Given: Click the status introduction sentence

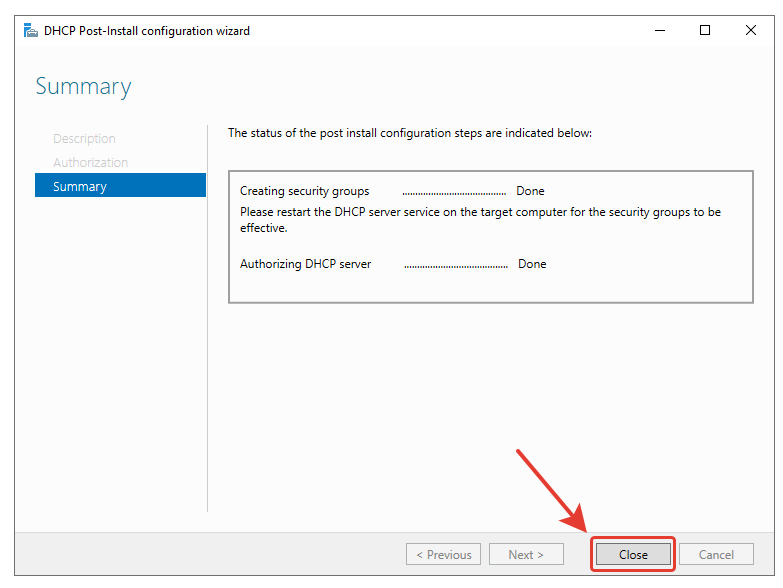Looking at the screenshot, I should pyautogui.click(x=410, y=133).
